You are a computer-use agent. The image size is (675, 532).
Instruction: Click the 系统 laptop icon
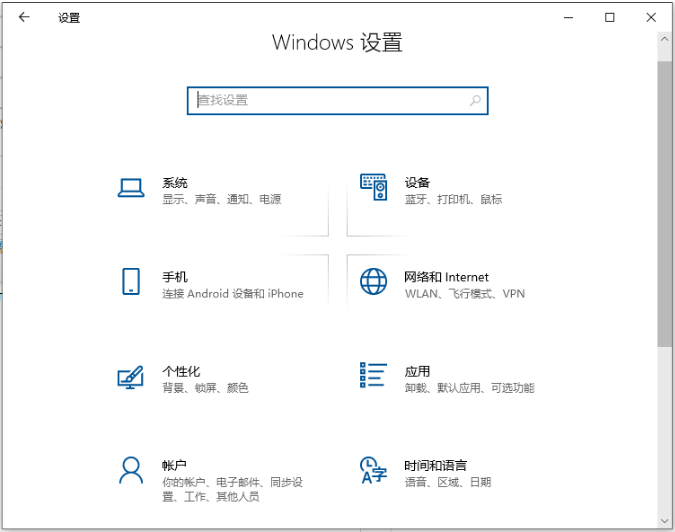click(131, 188)
